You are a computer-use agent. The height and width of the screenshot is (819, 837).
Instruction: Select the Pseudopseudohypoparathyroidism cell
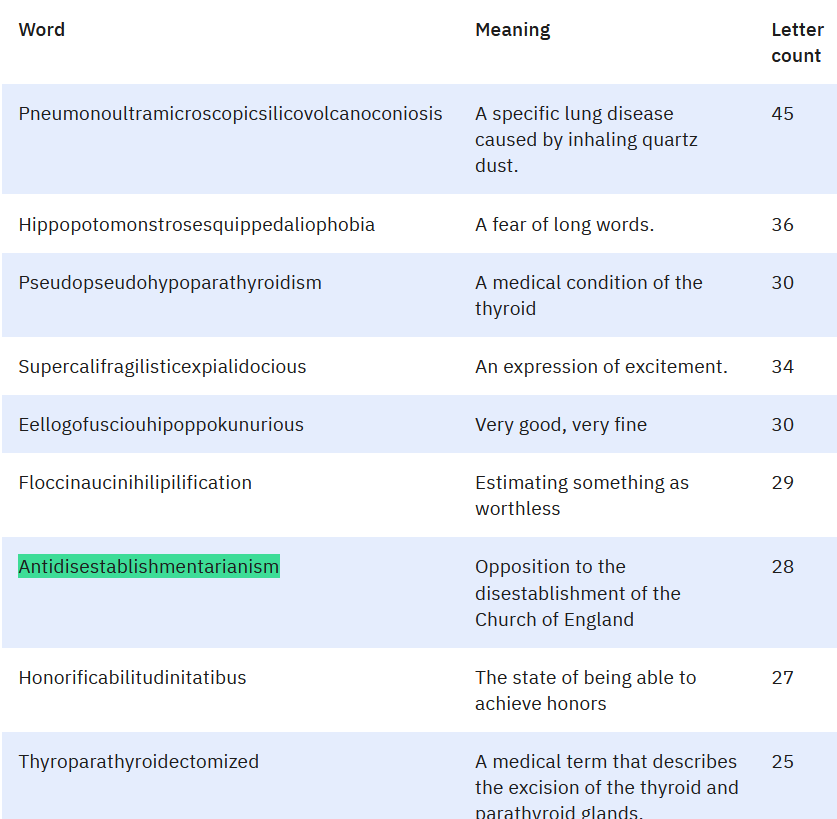[x=170, y=283]
